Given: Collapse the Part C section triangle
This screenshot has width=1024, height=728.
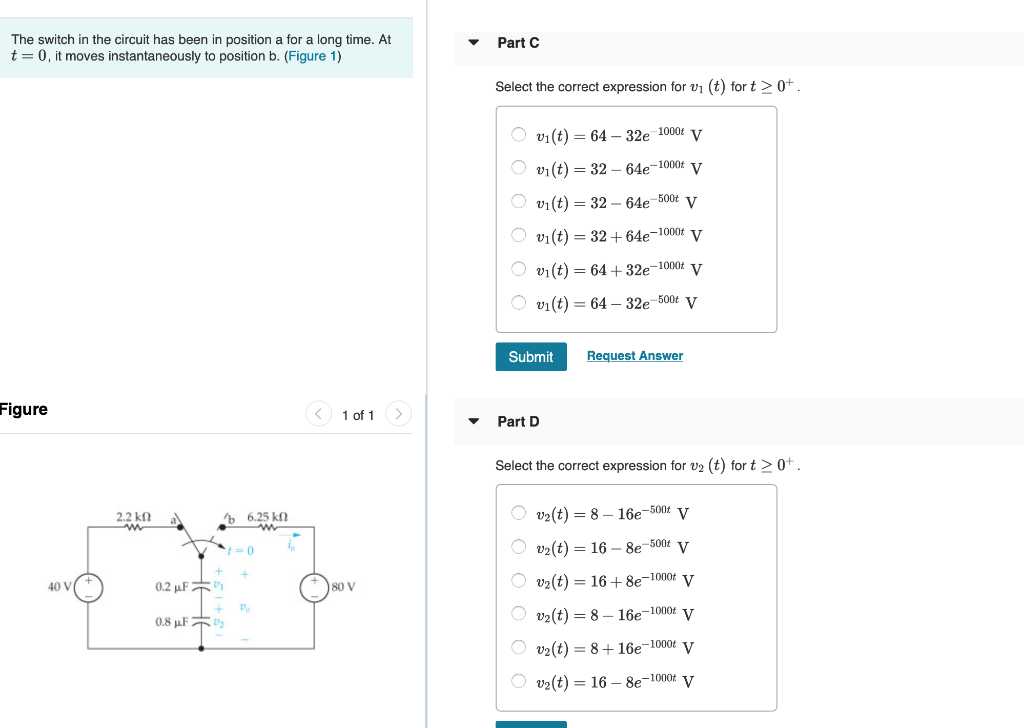Looking at the screenshot, I should tap(473, 43).
